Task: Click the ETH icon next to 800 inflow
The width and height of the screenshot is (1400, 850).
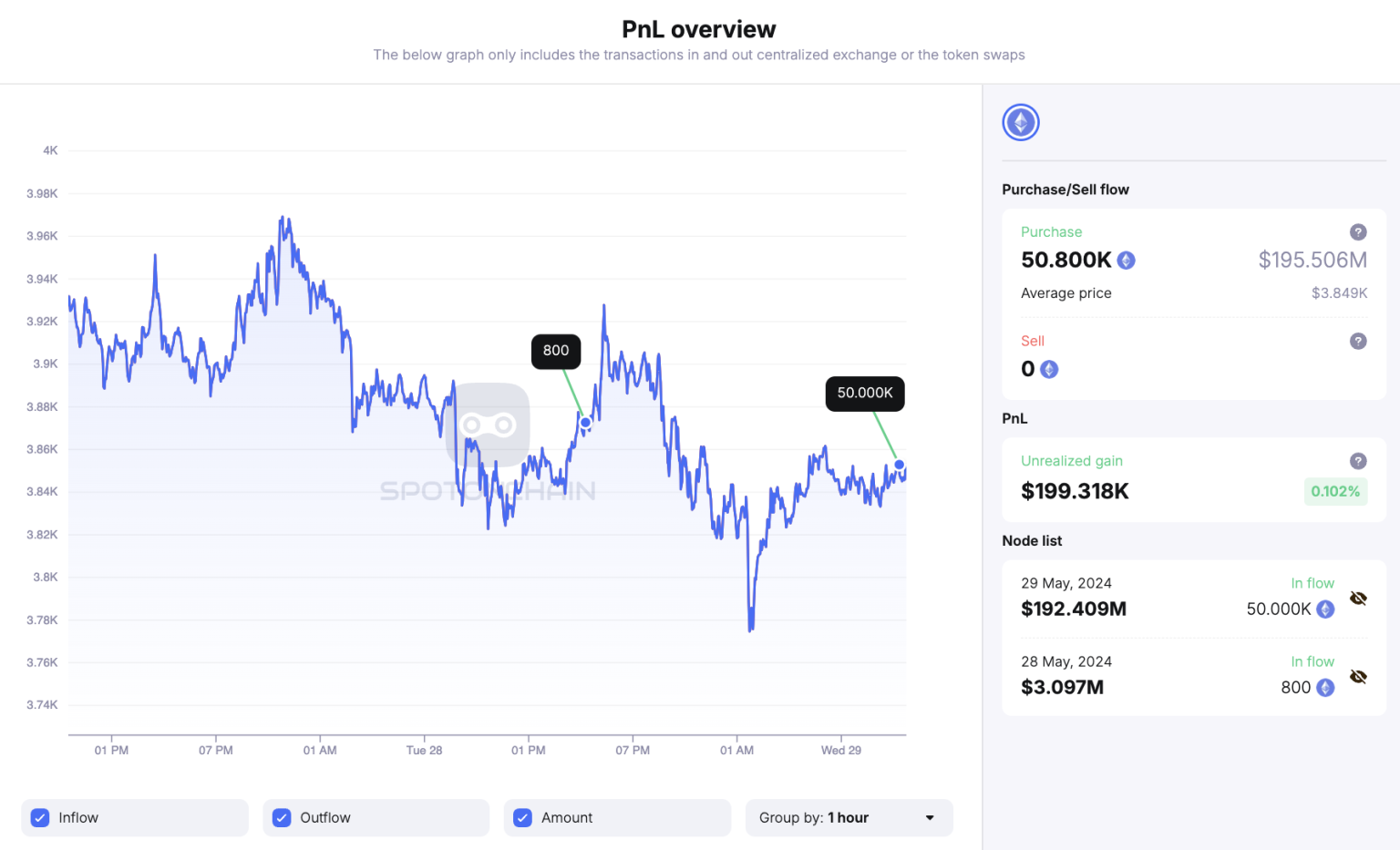Action: pos(1325,688)
